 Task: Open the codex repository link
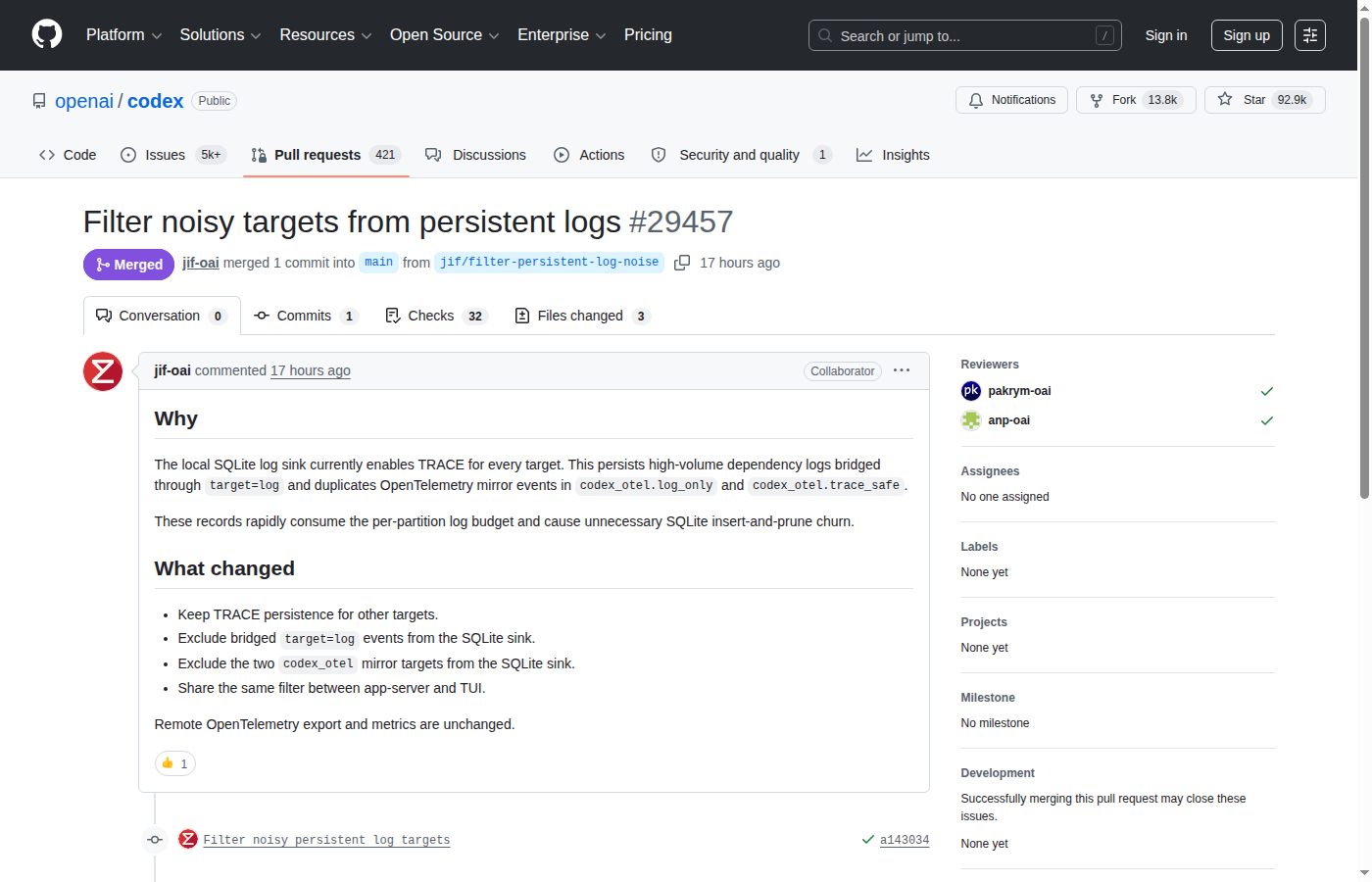pyautogui.click(x=155, y=101)
